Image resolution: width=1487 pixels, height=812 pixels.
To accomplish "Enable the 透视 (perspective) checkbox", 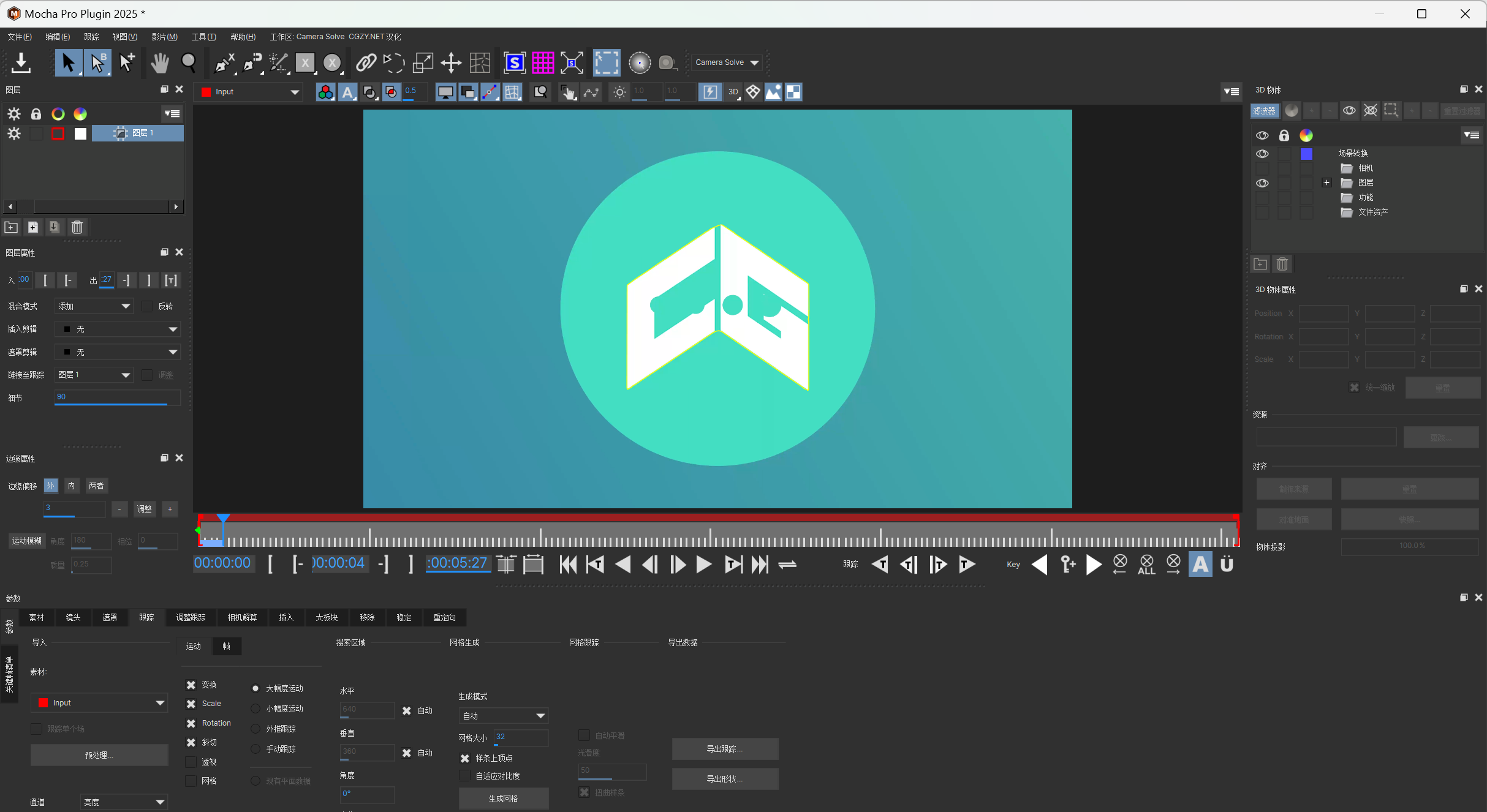I will pos(191,762).
